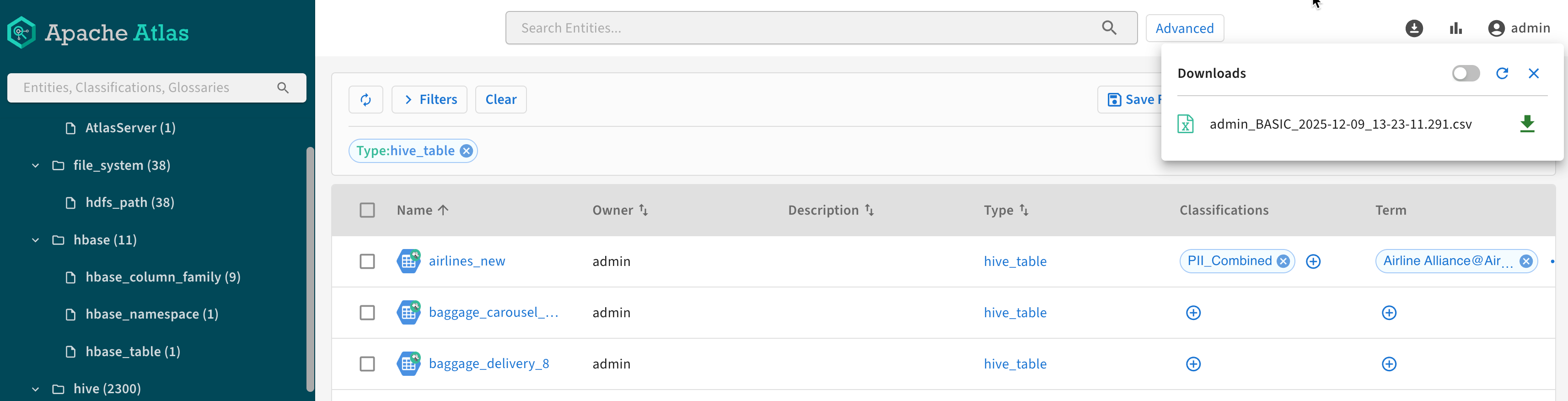Expand the Filters panel
1568x401 pixels.
(429, 100)
